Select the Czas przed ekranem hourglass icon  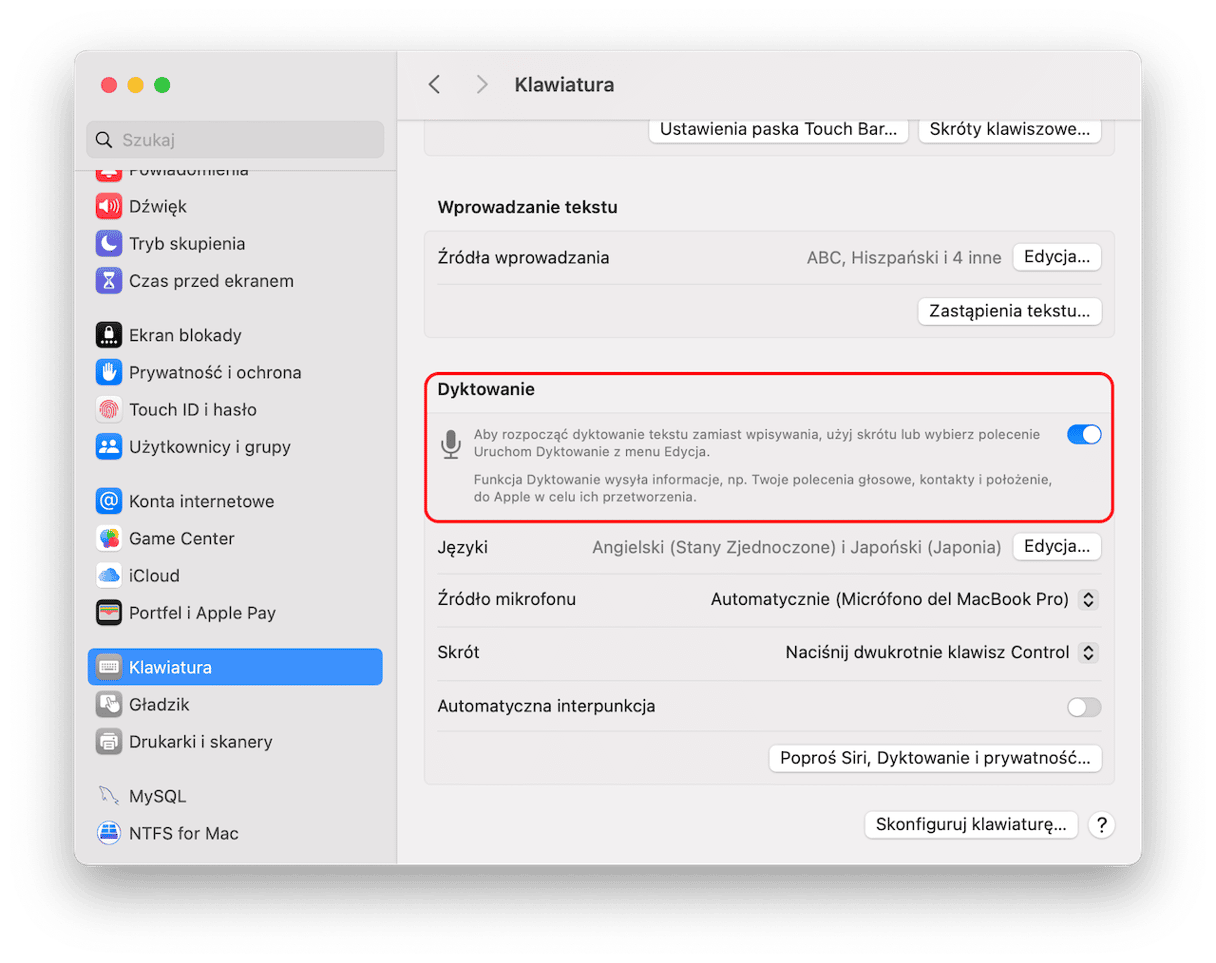[x=108, y=281]
